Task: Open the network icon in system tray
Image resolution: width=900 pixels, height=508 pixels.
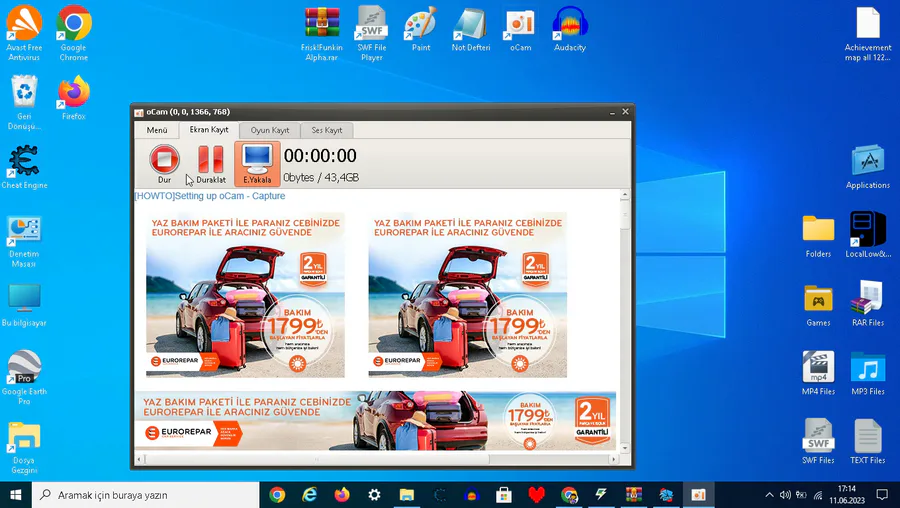Action: [x=818, y=495]
